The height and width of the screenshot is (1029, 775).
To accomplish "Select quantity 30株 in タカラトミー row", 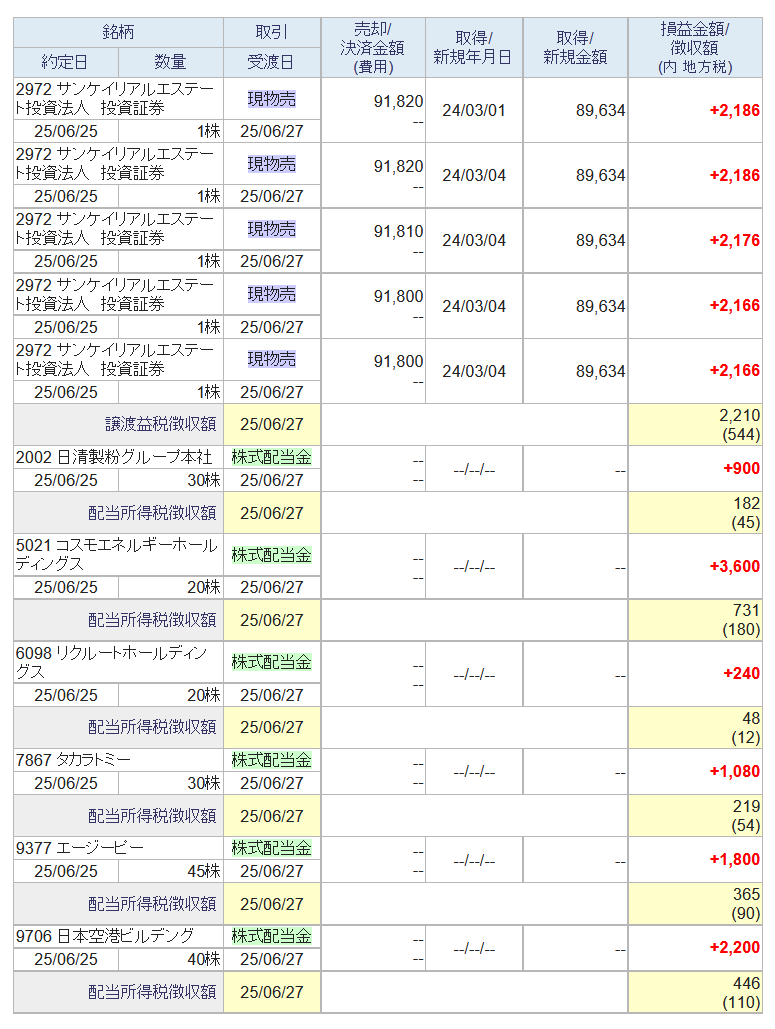I will point(203,783).
